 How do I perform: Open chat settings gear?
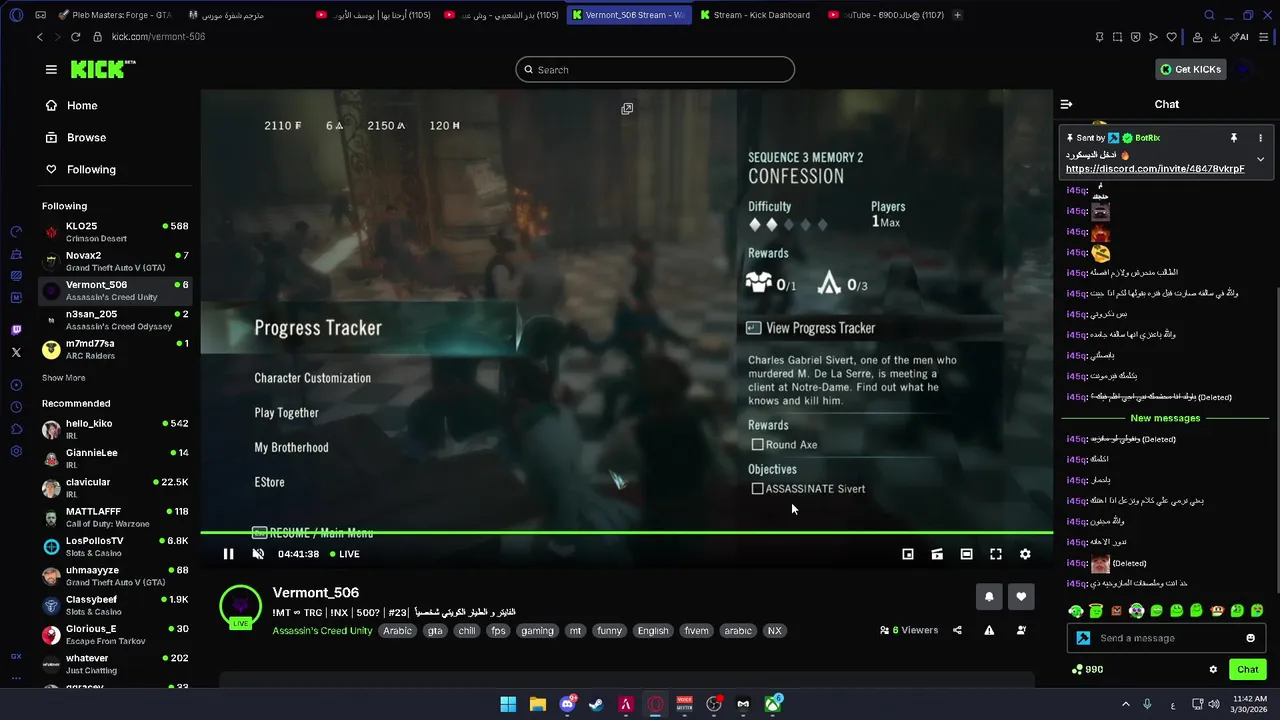[1213, 669]
